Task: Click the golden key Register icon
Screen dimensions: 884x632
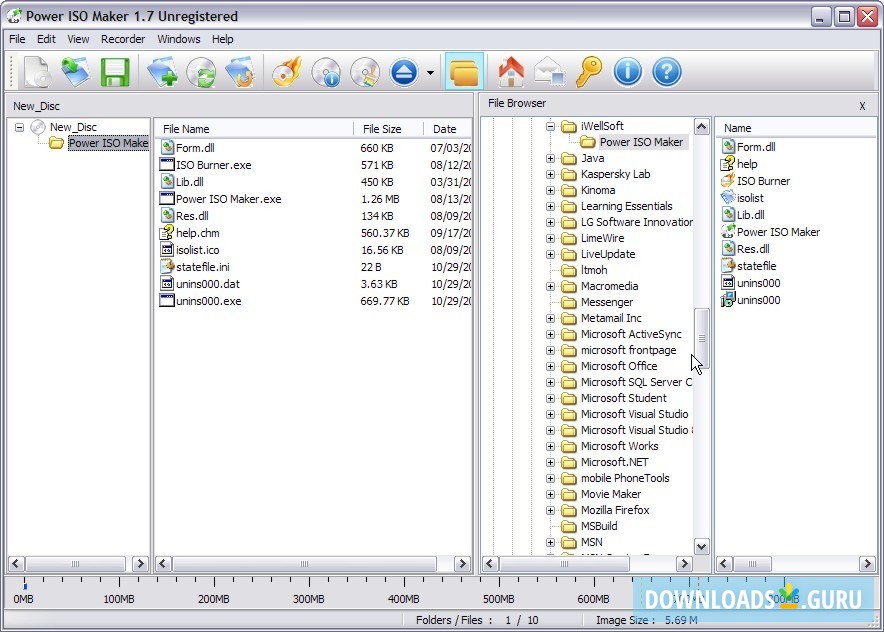Action: click(589, 72)
